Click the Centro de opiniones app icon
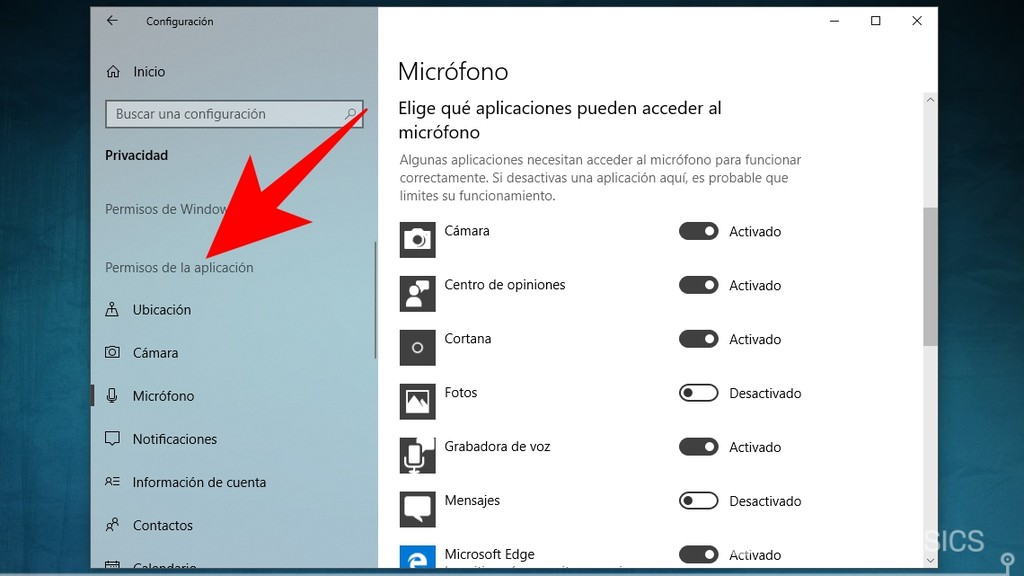This screenshot has width=1024, height=576. tap(417, 293)
